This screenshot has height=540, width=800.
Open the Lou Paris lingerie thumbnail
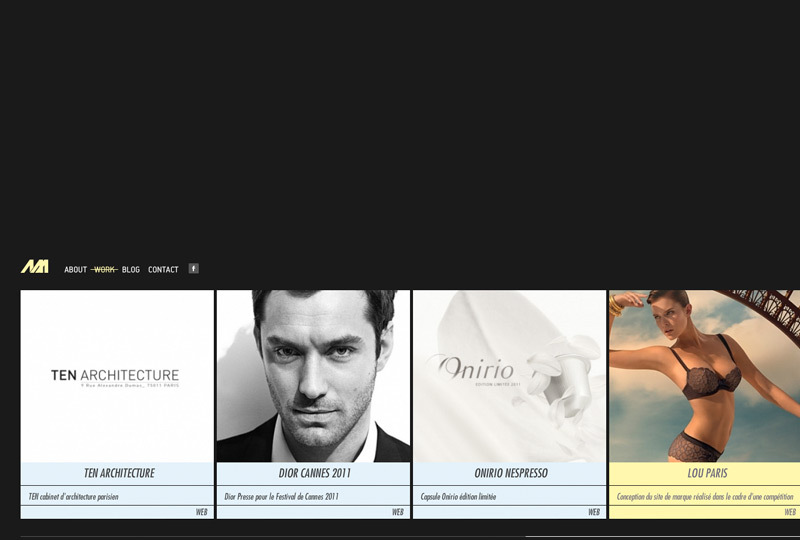(x=705, y=376)
